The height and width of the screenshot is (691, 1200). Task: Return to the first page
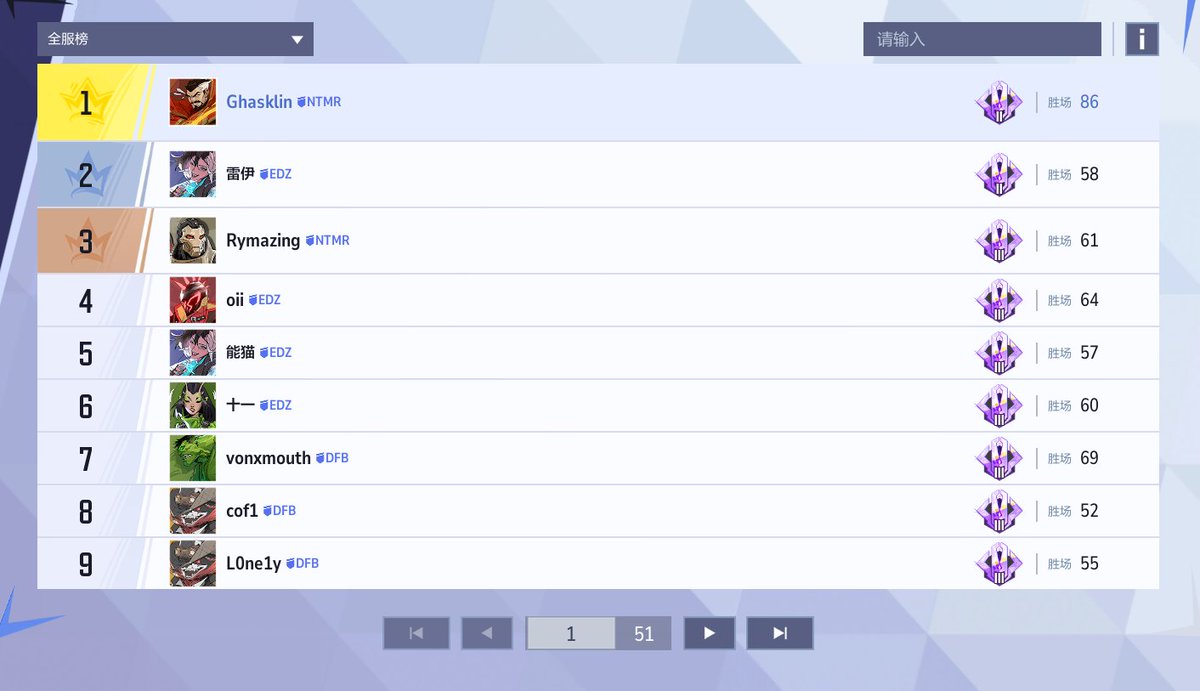[x=416, y=632]
